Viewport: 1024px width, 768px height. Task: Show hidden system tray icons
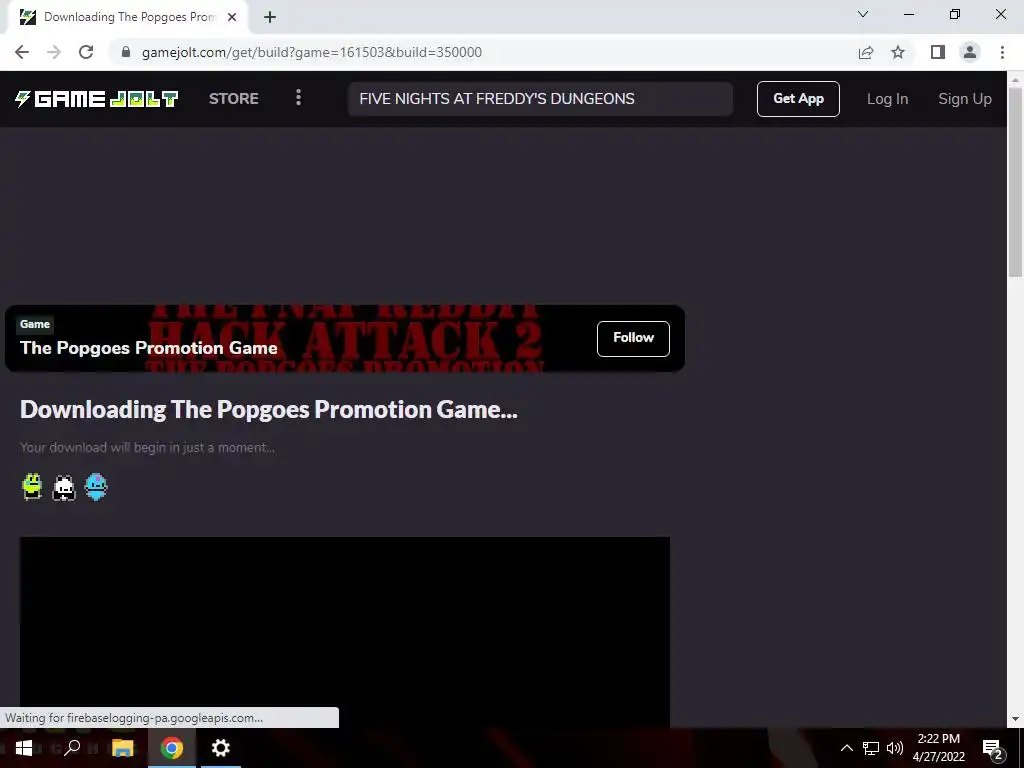coord(846,748)
